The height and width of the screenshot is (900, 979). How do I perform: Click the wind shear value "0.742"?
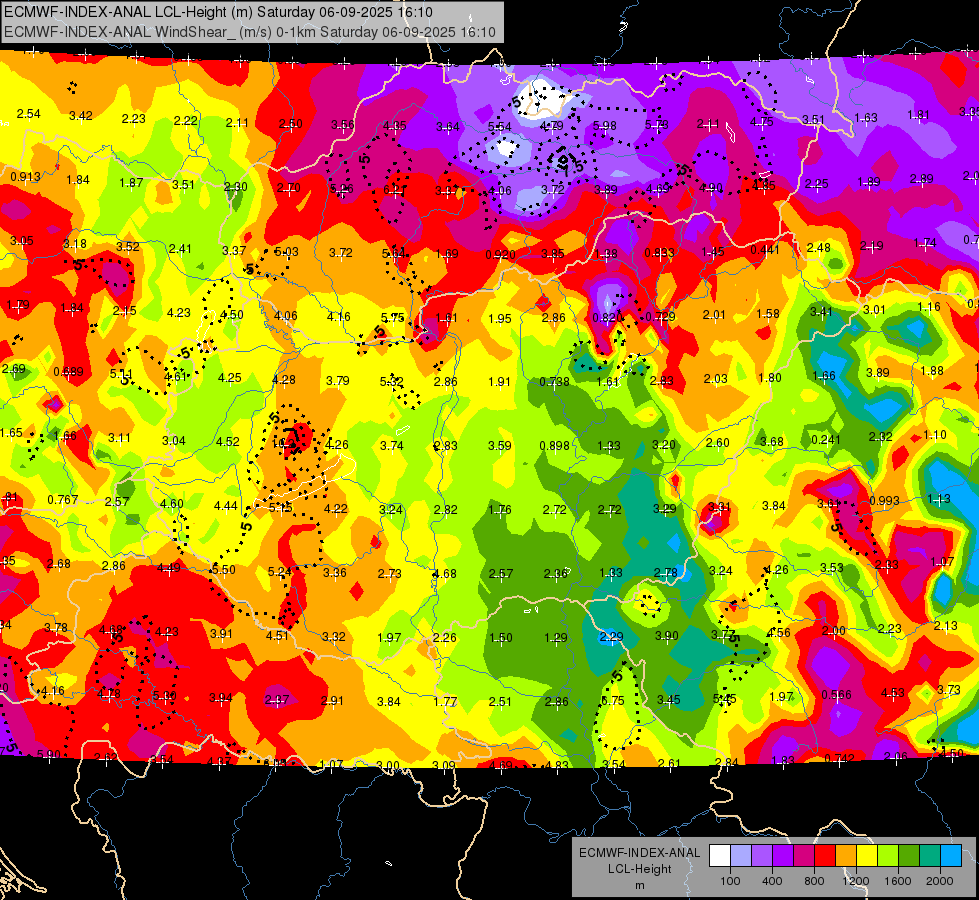tap(839, 758)
